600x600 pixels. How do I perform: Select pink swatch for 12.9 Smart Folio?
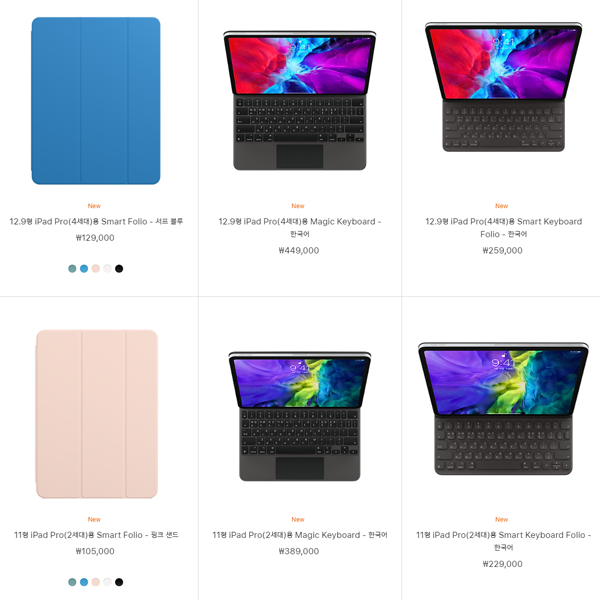[x=96, y=269]
